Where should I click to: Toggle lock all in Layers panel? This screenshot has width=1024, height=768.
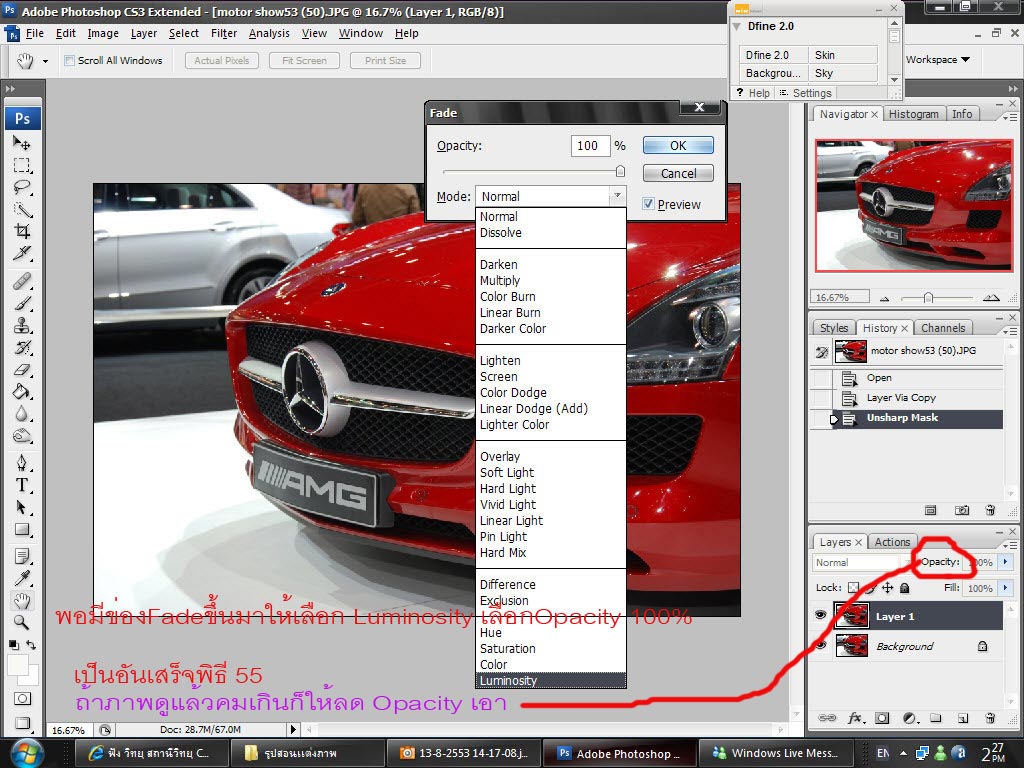[904, 588]
